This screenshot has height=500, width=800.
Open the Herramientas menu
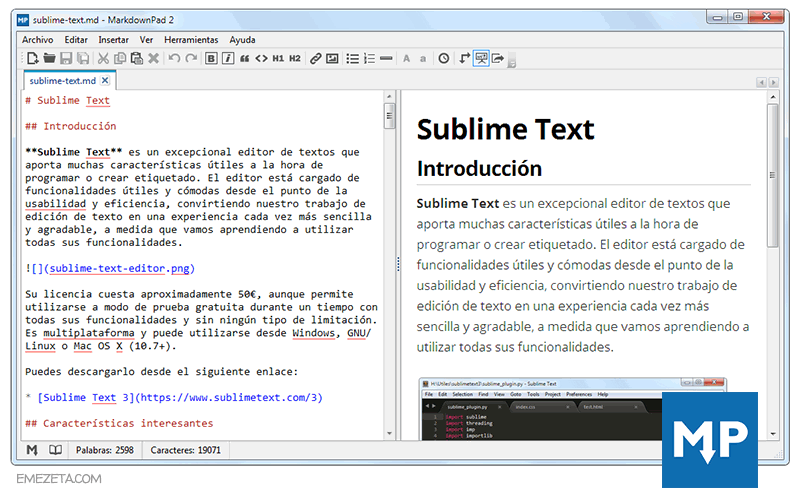191,40
